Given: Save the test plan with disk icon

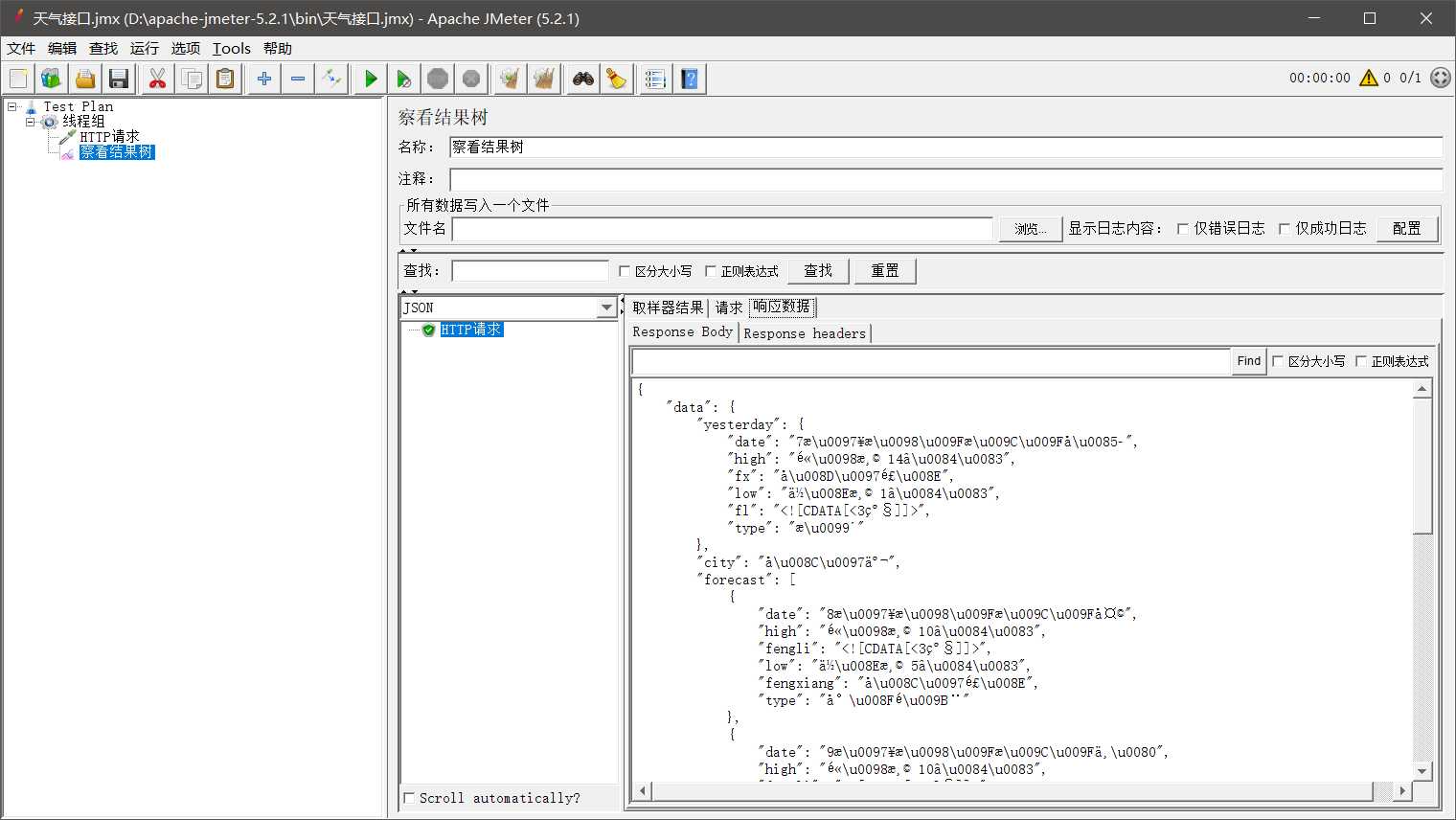Looking at the screenshot, I should point(119,79).
